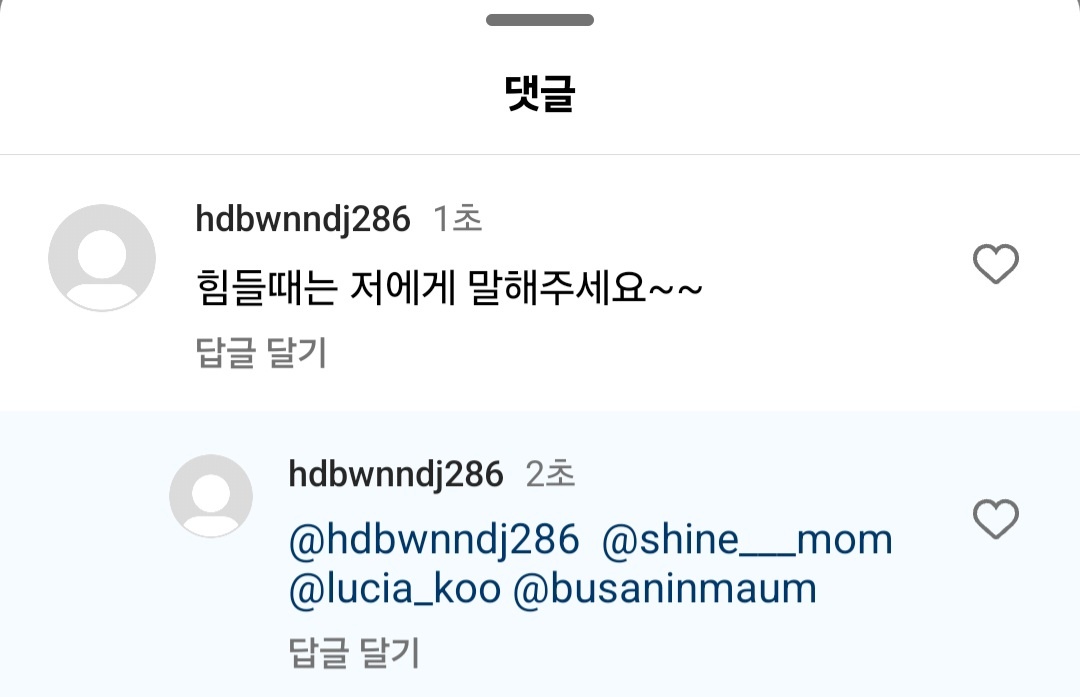Tap the 댓글 header title
This screenshot has width=1080, height=697.
point(540,93)
